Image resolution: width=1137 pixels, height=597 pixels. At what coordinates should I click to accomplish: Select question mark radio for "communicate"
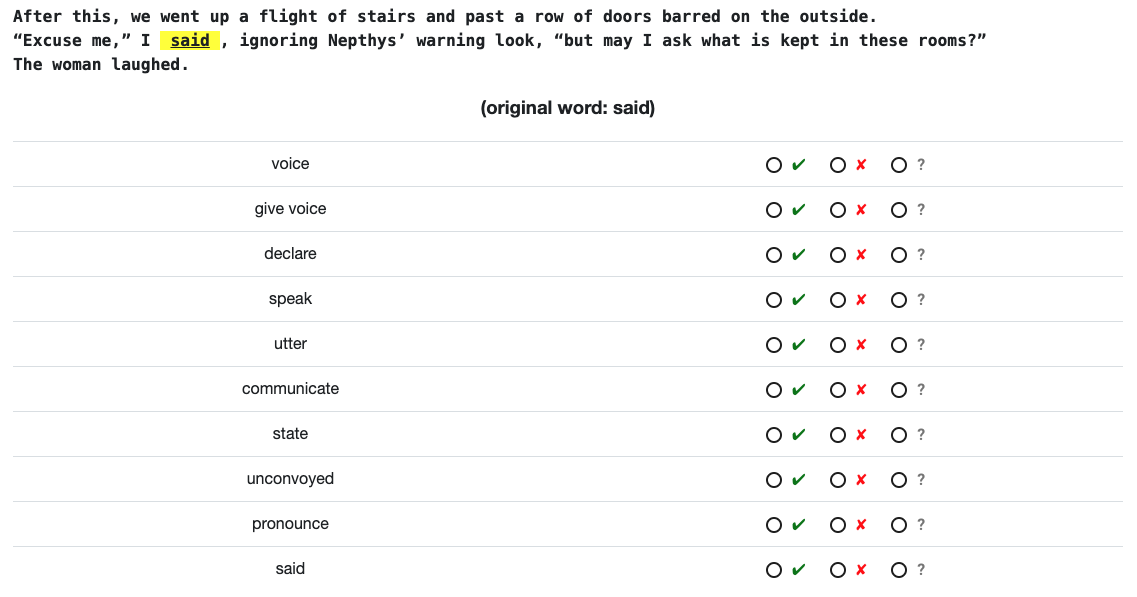pos(898,390)
